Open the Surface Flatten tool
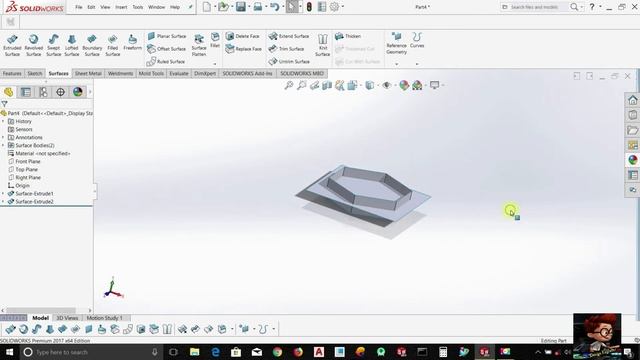 [x=199, y=45]
